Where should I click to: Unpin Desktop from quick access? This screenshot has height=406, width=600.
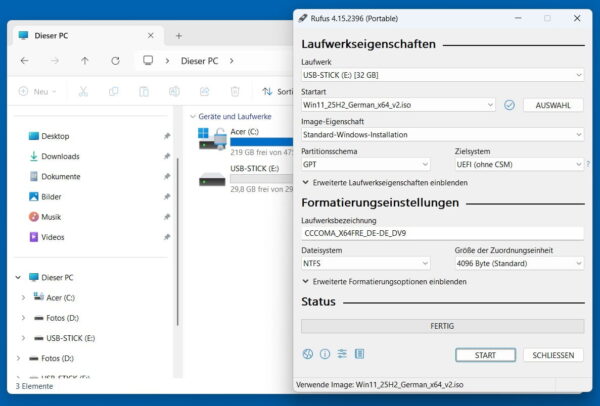[167, 136]
